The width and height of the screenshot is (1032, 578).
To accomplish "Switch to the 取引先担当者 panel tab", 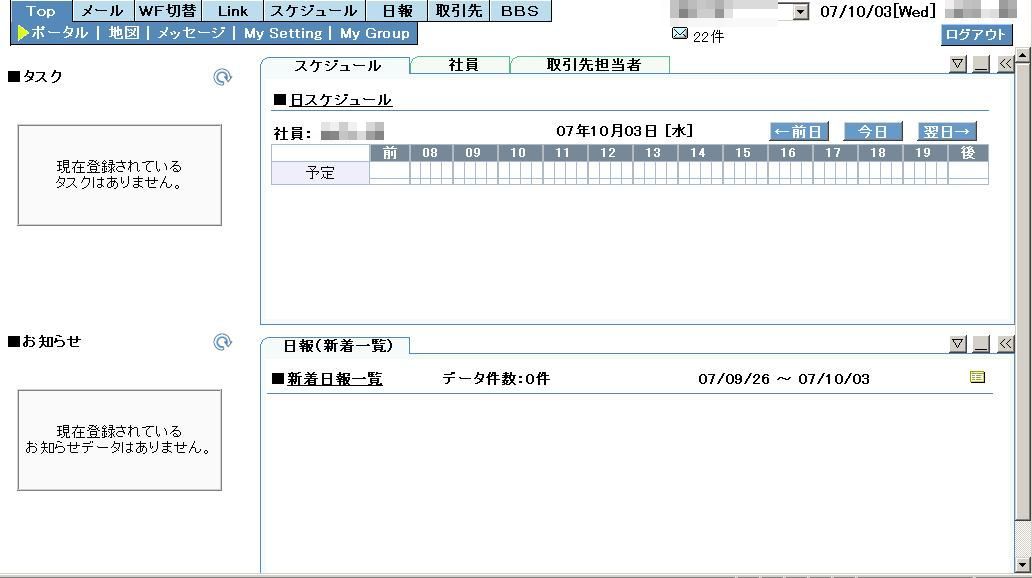I will pos(593,65).
